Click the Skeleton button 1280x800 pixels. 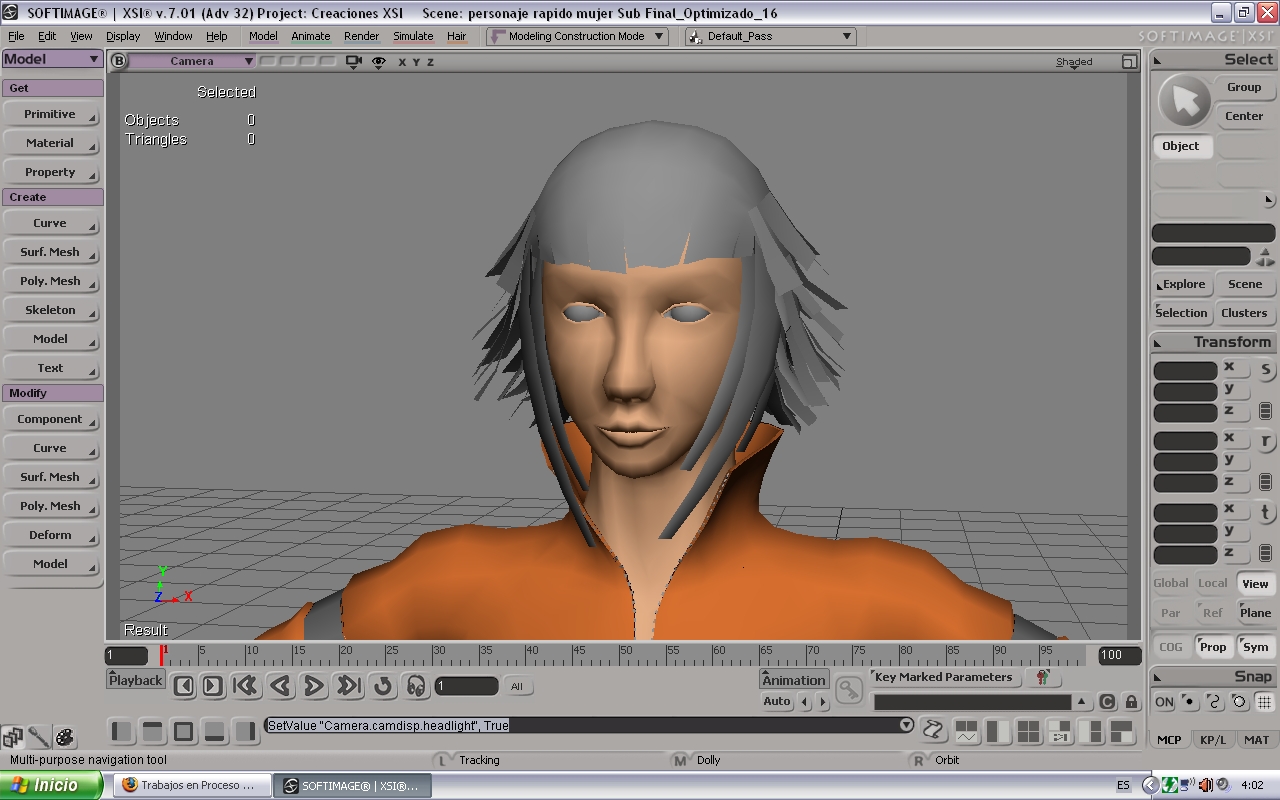click(x=51, y=310)
